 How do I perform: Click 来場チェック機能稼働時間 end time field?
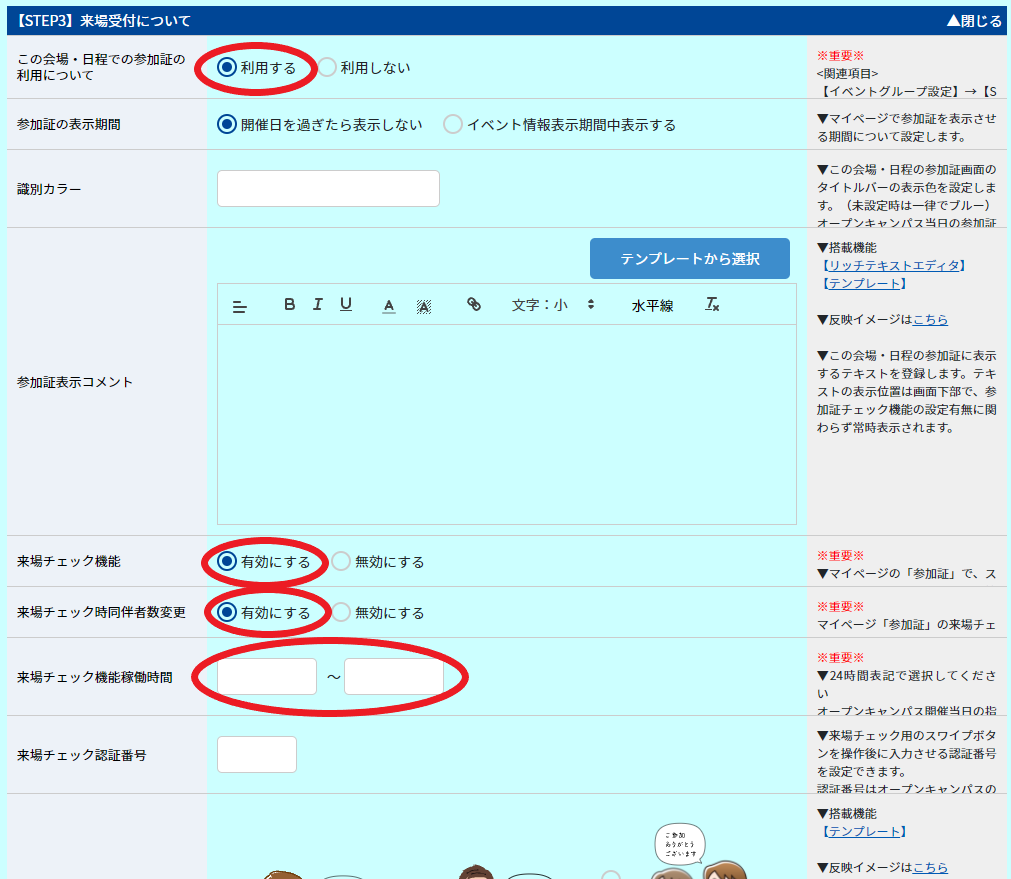394,677
